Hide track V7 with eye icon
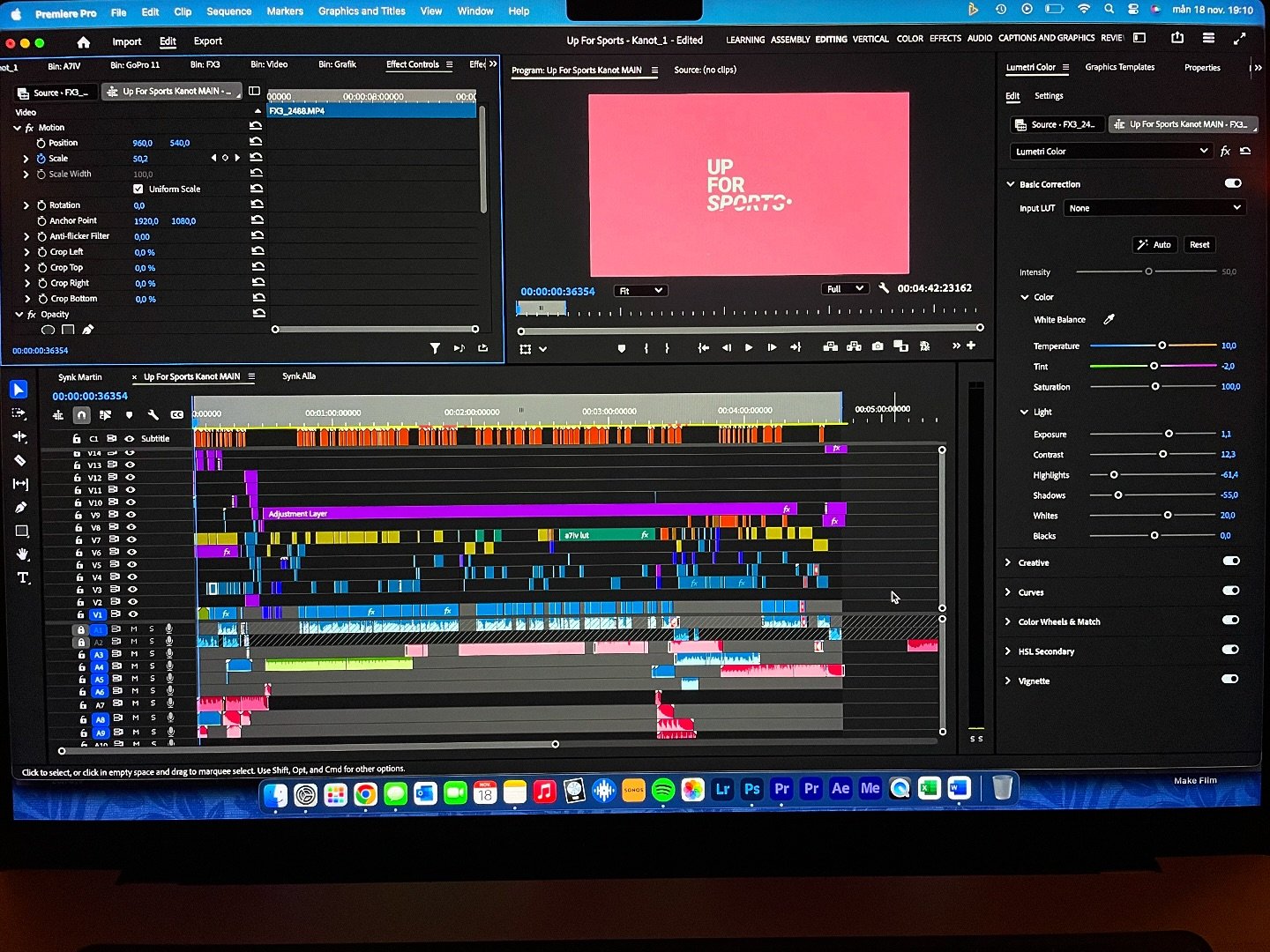The image size is (1270, 952). pos(131,539)
